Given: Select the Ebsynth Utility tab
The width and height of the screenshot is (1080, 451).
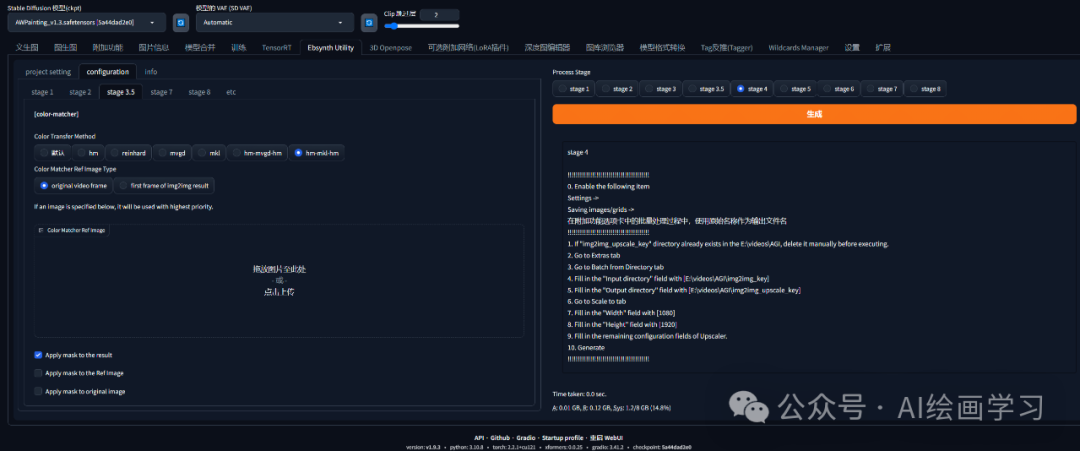Looking at the screenshot, I should coord(331,48).
